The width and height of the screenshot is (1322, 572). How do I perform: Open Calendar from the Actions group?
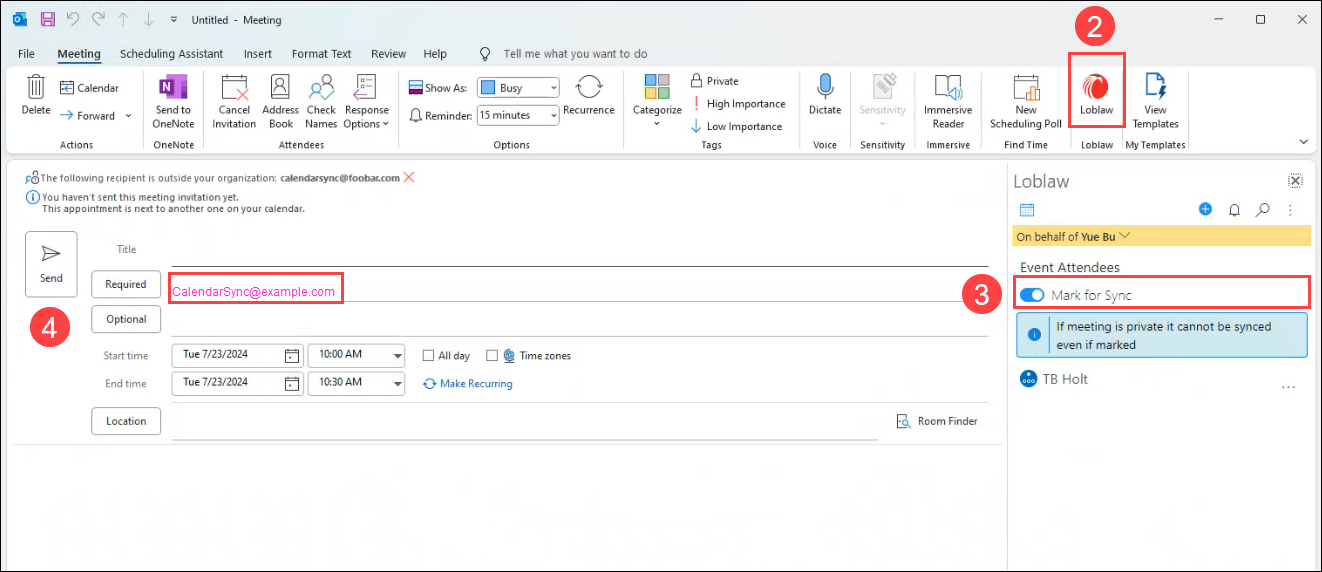click(89, 88)
